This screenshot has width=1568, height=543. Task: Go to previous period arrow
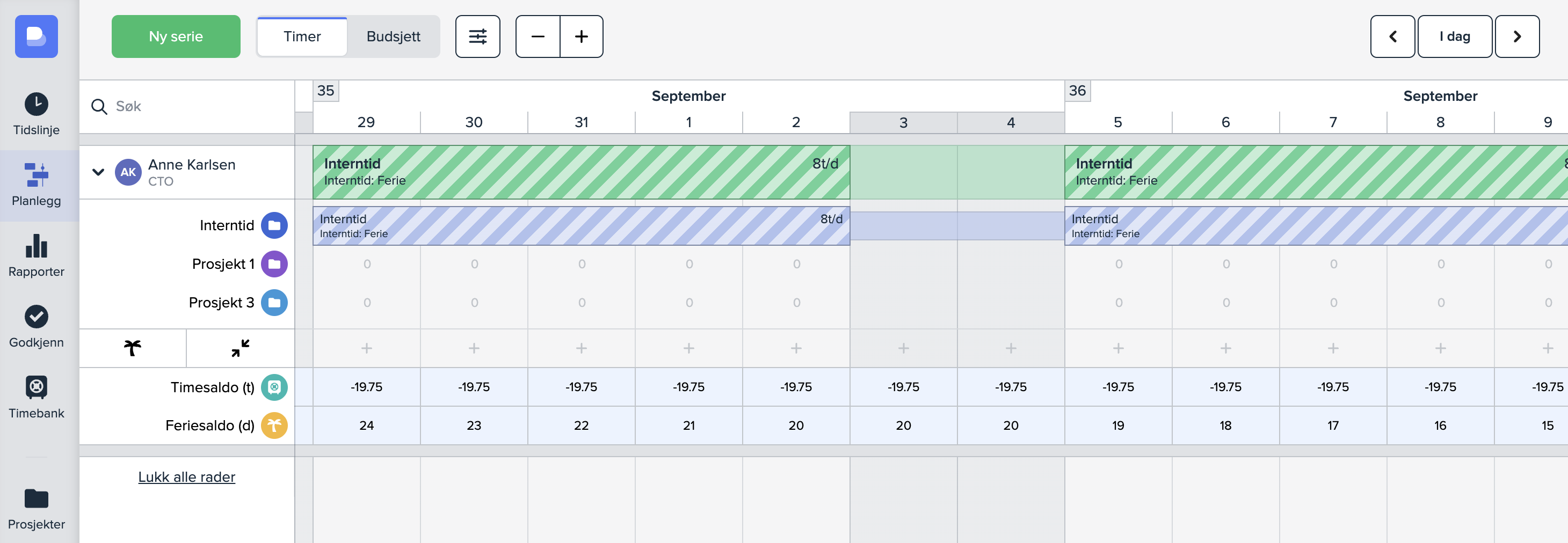point(1392,36)
